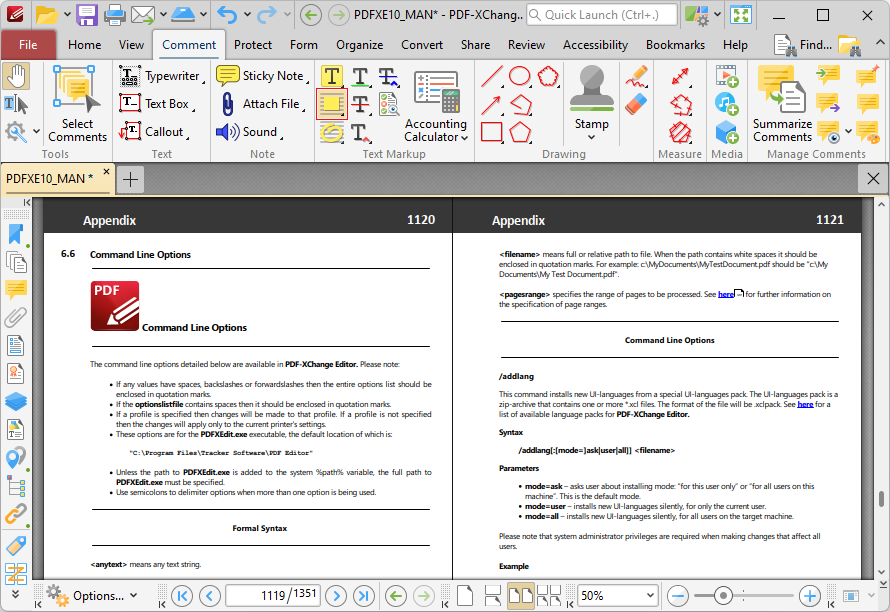This screenshot has width=890, height=612.
Task: Switch to the Protect tab
Action: (253, 45)
